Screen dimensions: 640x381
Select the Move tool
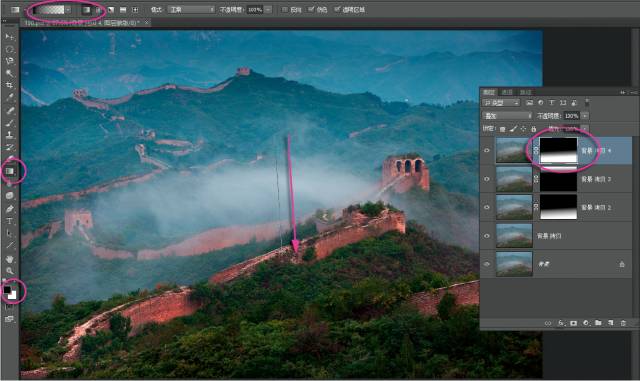(9, 37)
